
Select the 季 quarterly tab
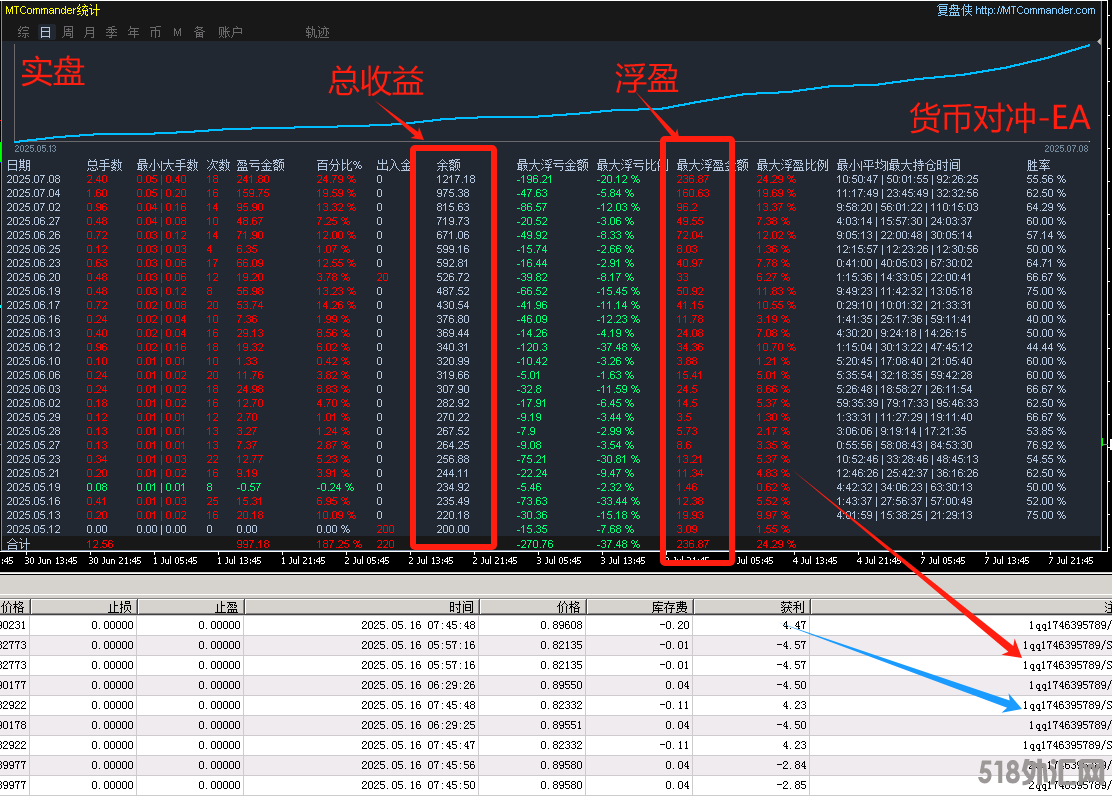click(x=112, y=32)
